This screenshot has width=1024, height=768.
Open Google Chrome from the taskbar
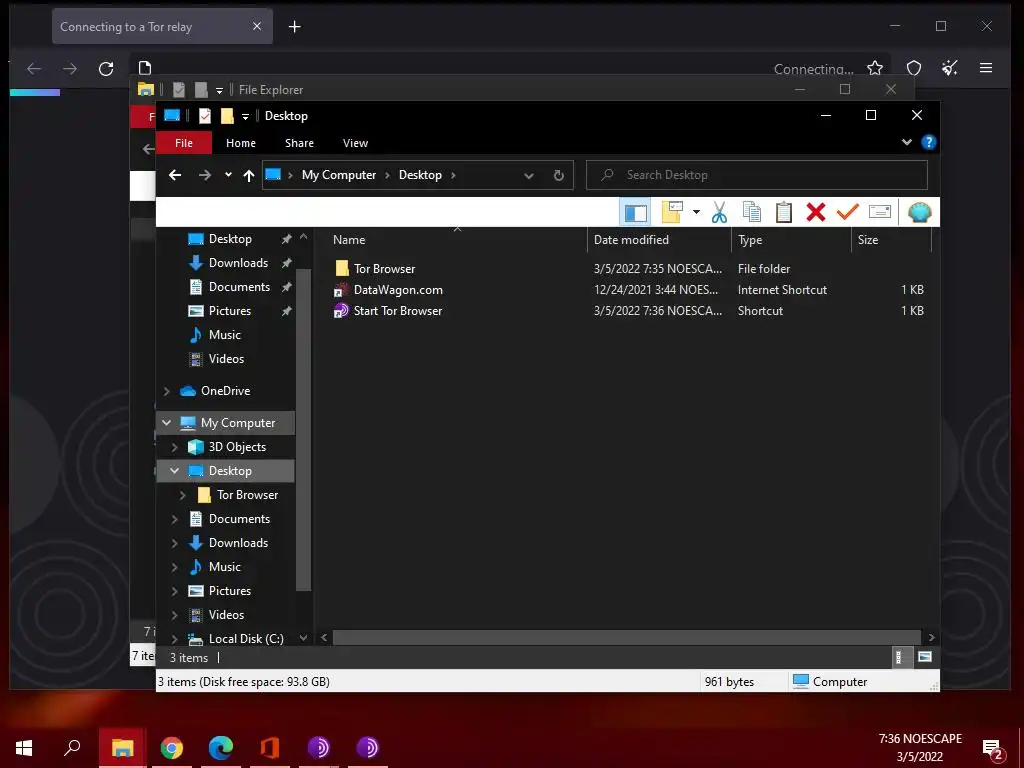point(172,748)
